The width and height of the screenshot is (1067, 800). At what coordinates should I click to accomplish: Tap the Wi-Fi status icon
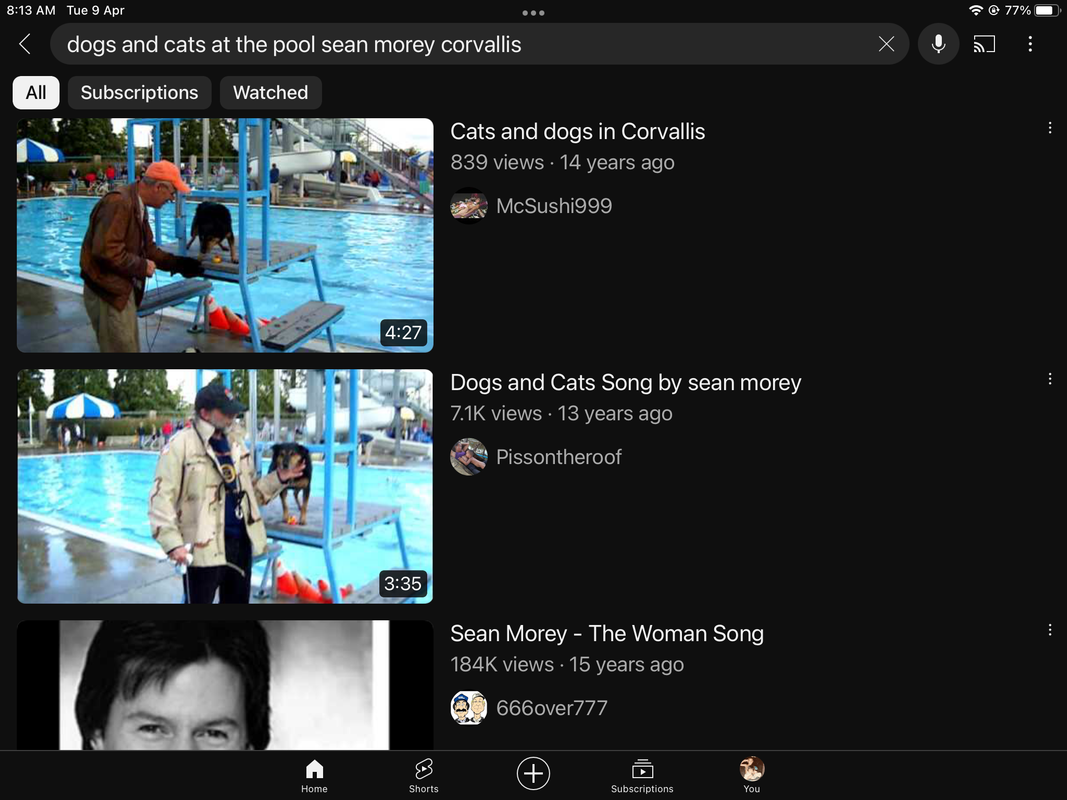976,10
